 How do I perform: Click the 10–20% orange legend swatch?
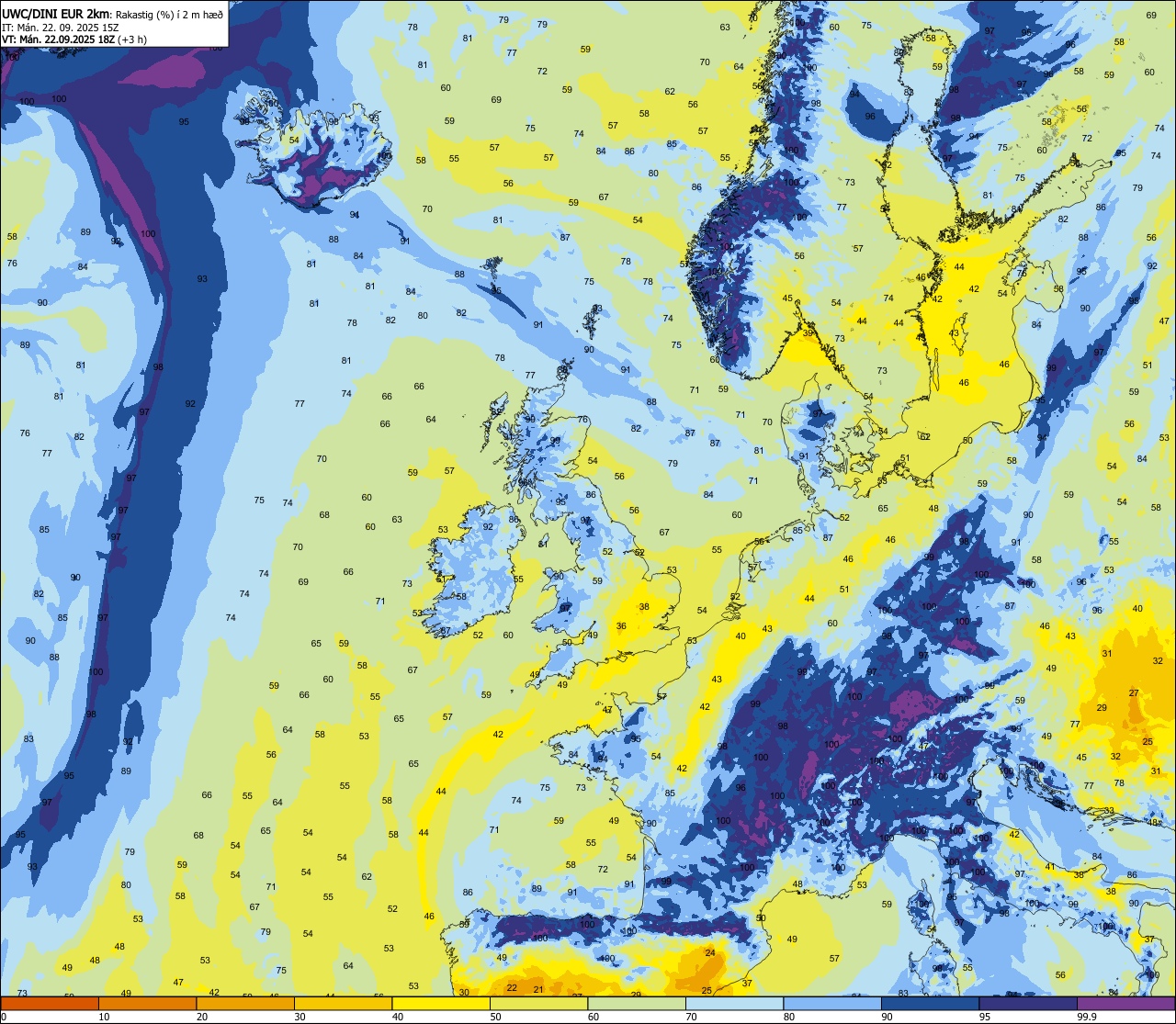point(147,1004)
